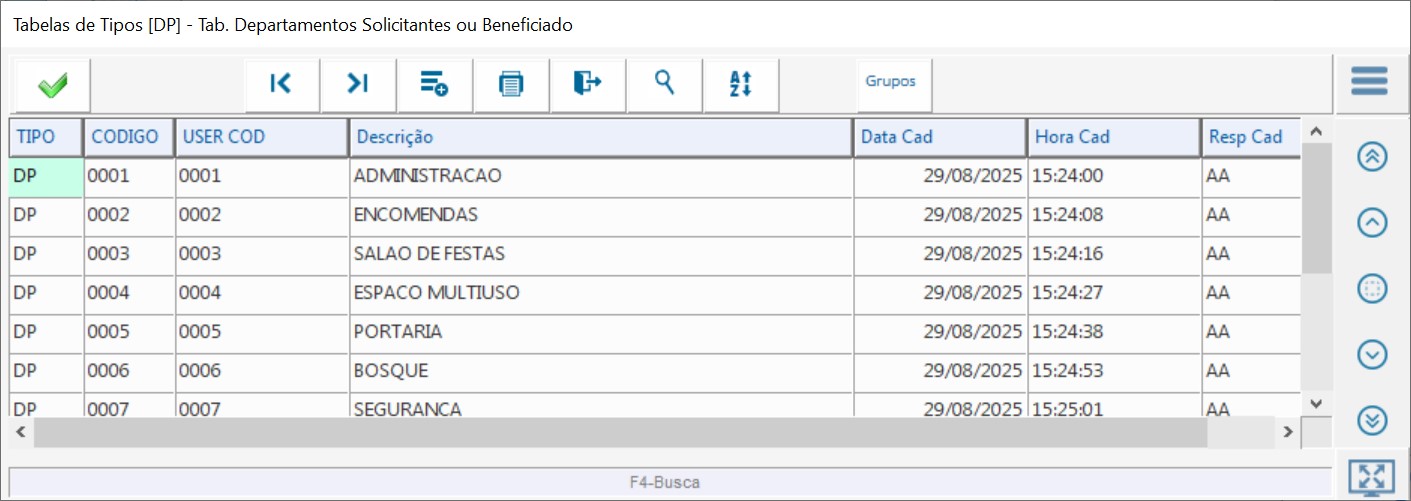Image resolution: width=1411 pixels, height=501 pixels.
Task: Jump to bottom with double-down chevron
Action: pos(1372,421)
